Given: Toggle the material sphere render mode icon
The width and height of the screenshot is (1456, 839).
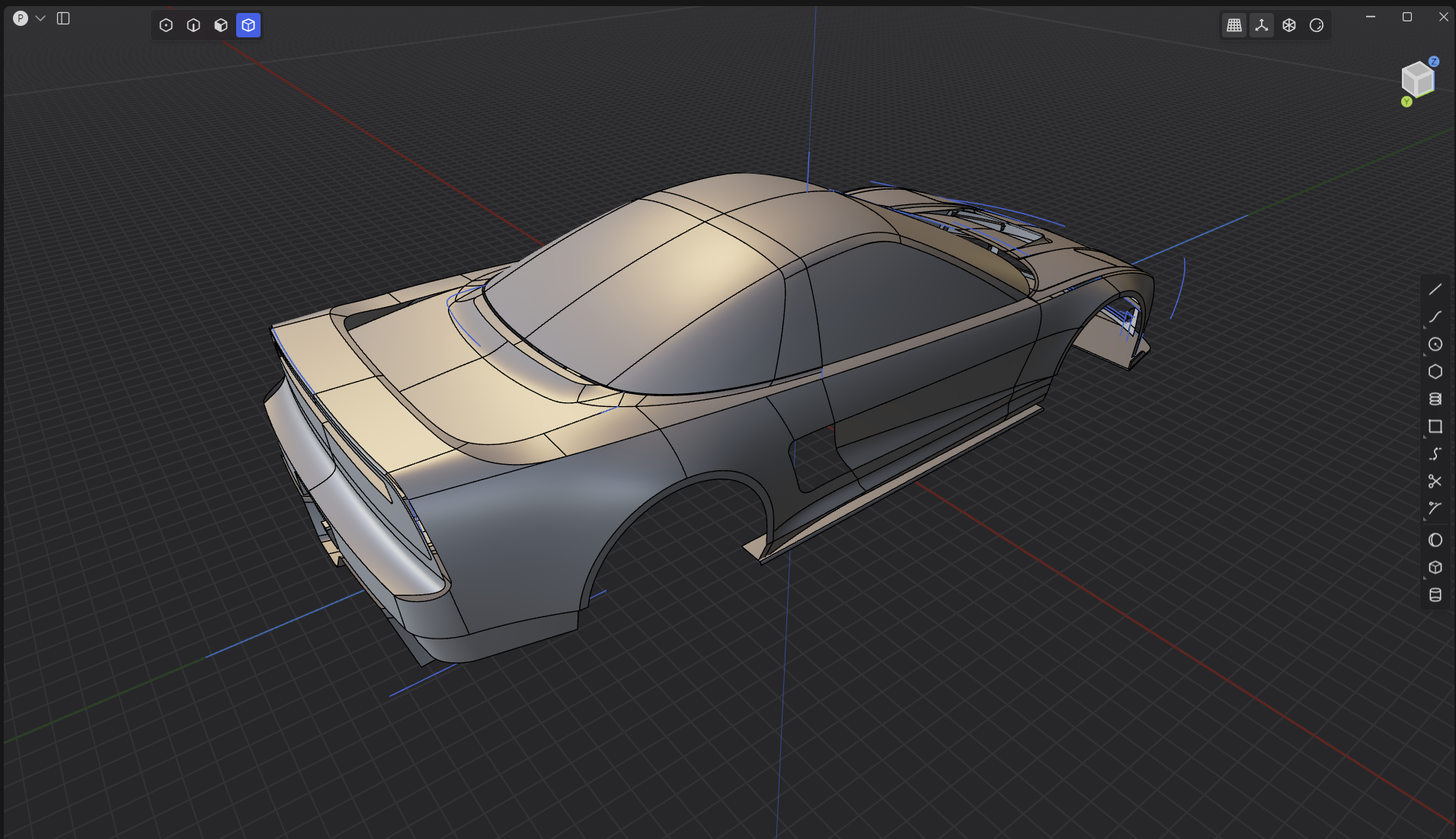Looking at the screenshot, I should coord(1317,25).
